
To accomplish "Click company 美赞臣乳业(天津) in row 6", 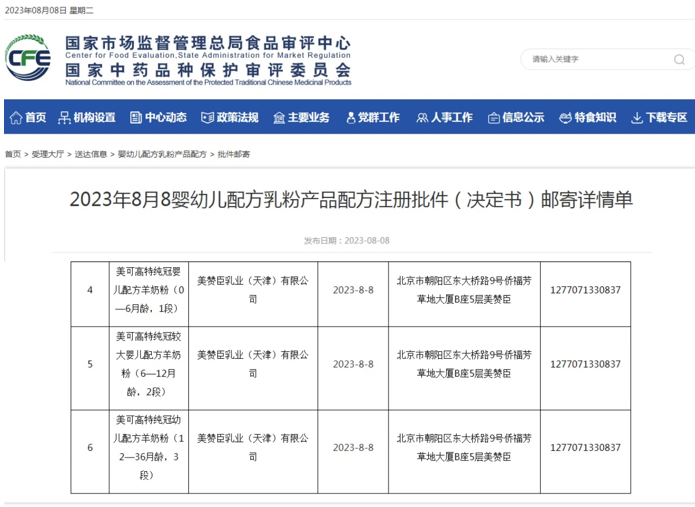I will (253, 447).
